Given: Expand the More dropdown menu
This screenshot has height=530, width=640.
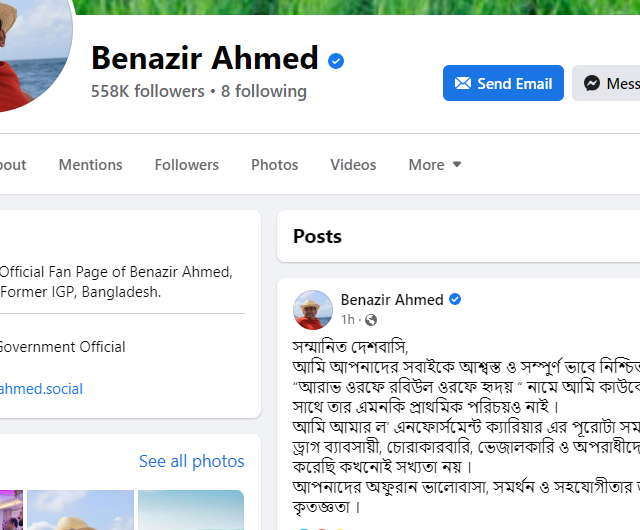Looking at the screenshot, I should pos(435,165).
